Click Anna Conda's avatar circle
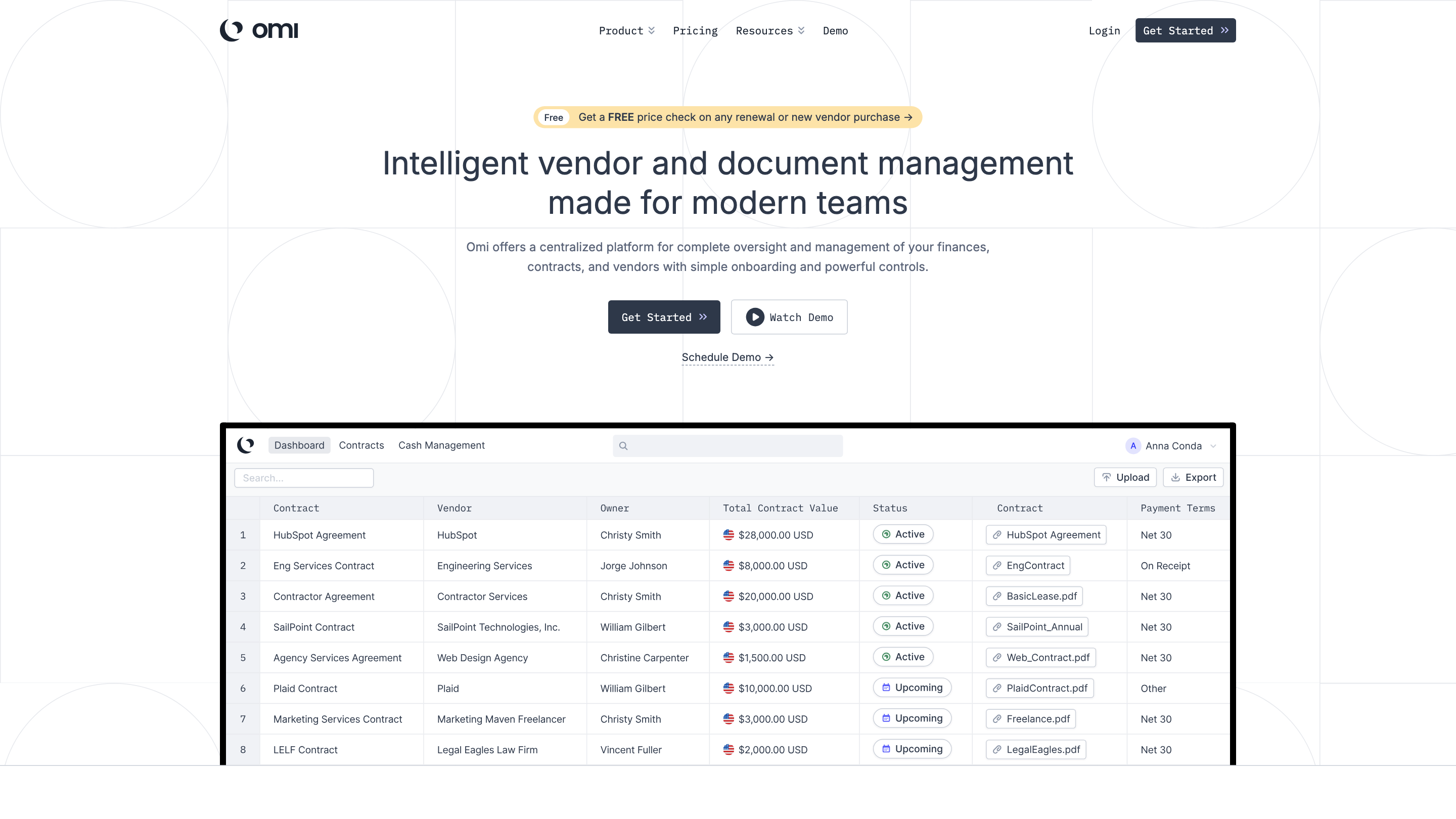This screenshot has height=819, width=1456. 1132,446
